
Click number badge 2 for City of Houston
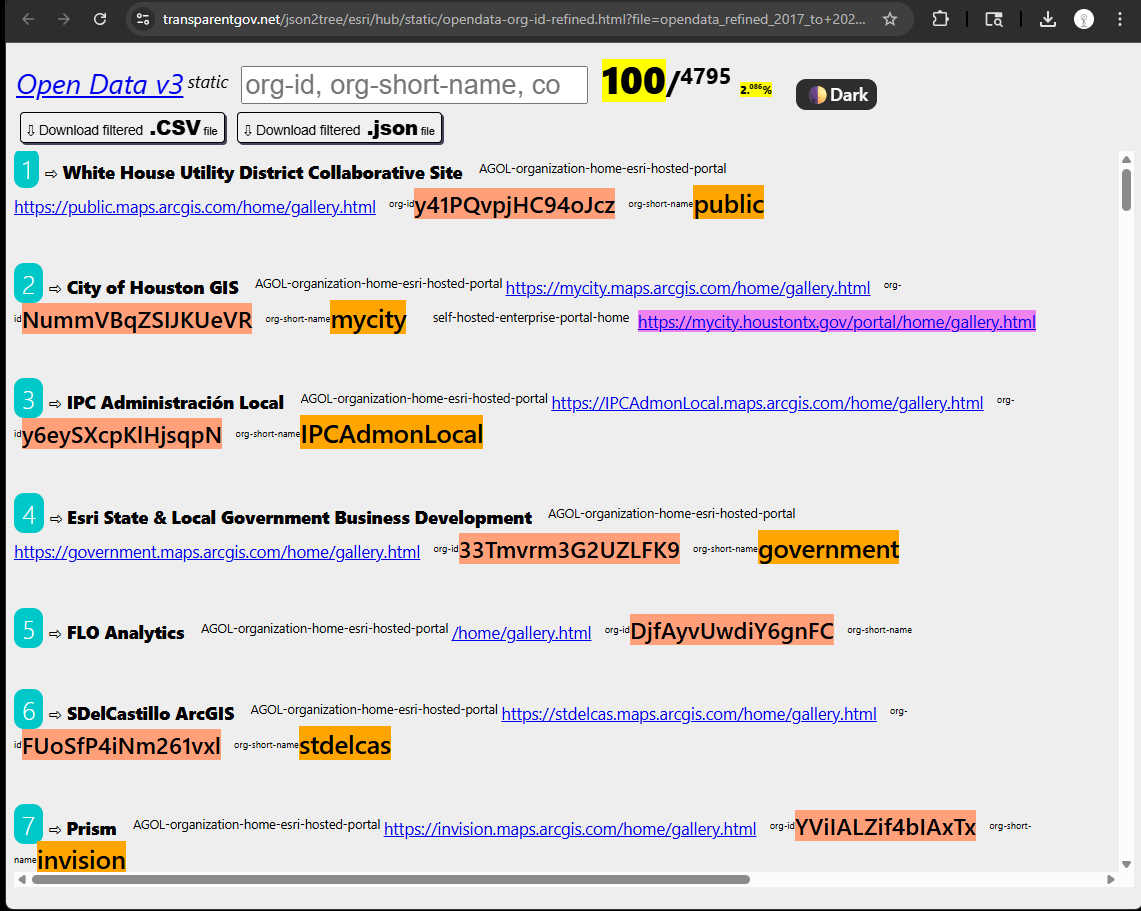point(28,283)
